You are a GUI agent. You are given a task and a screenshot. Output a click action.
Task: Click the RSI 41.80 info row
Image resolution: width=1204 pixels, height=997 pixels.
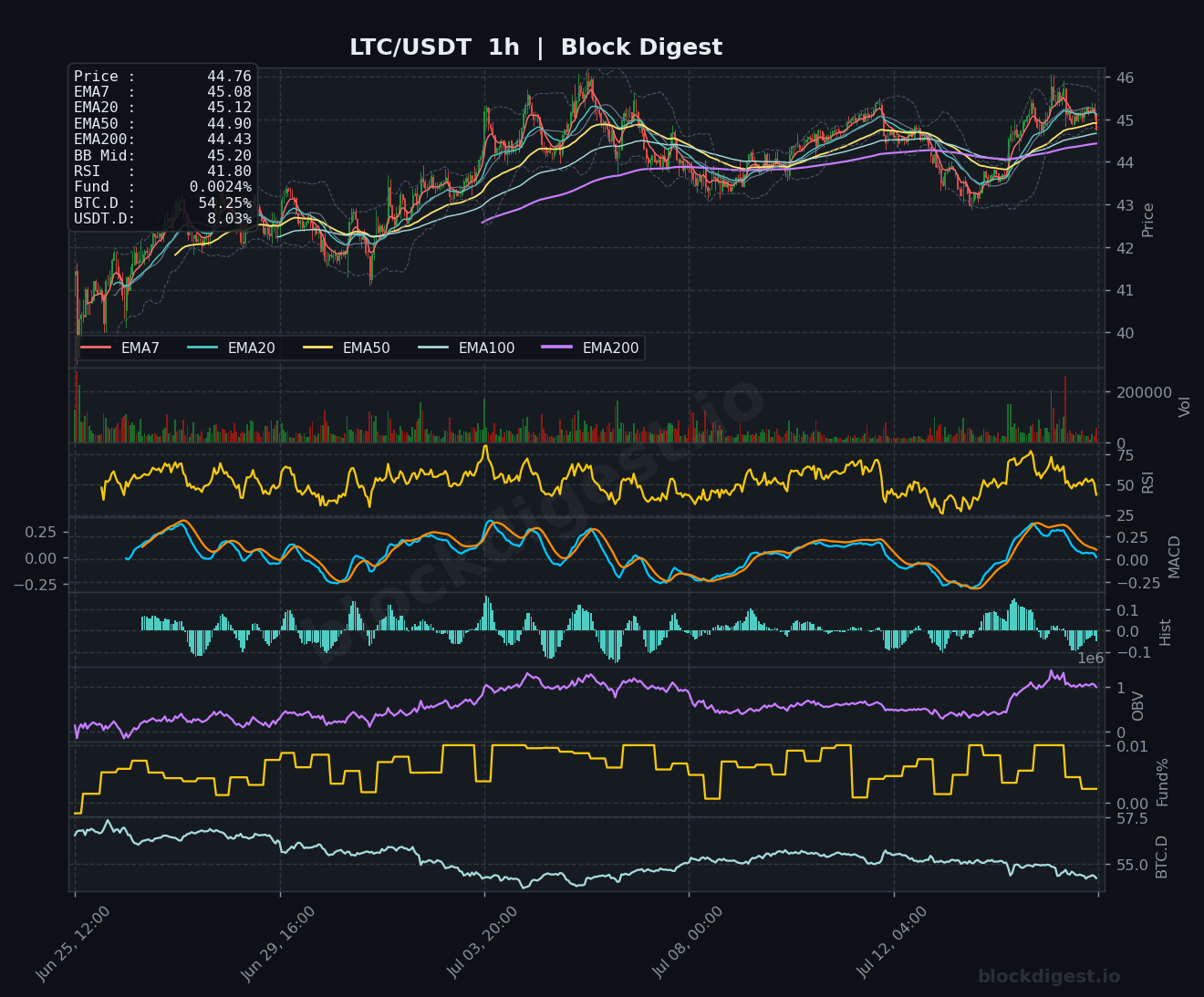162,171
